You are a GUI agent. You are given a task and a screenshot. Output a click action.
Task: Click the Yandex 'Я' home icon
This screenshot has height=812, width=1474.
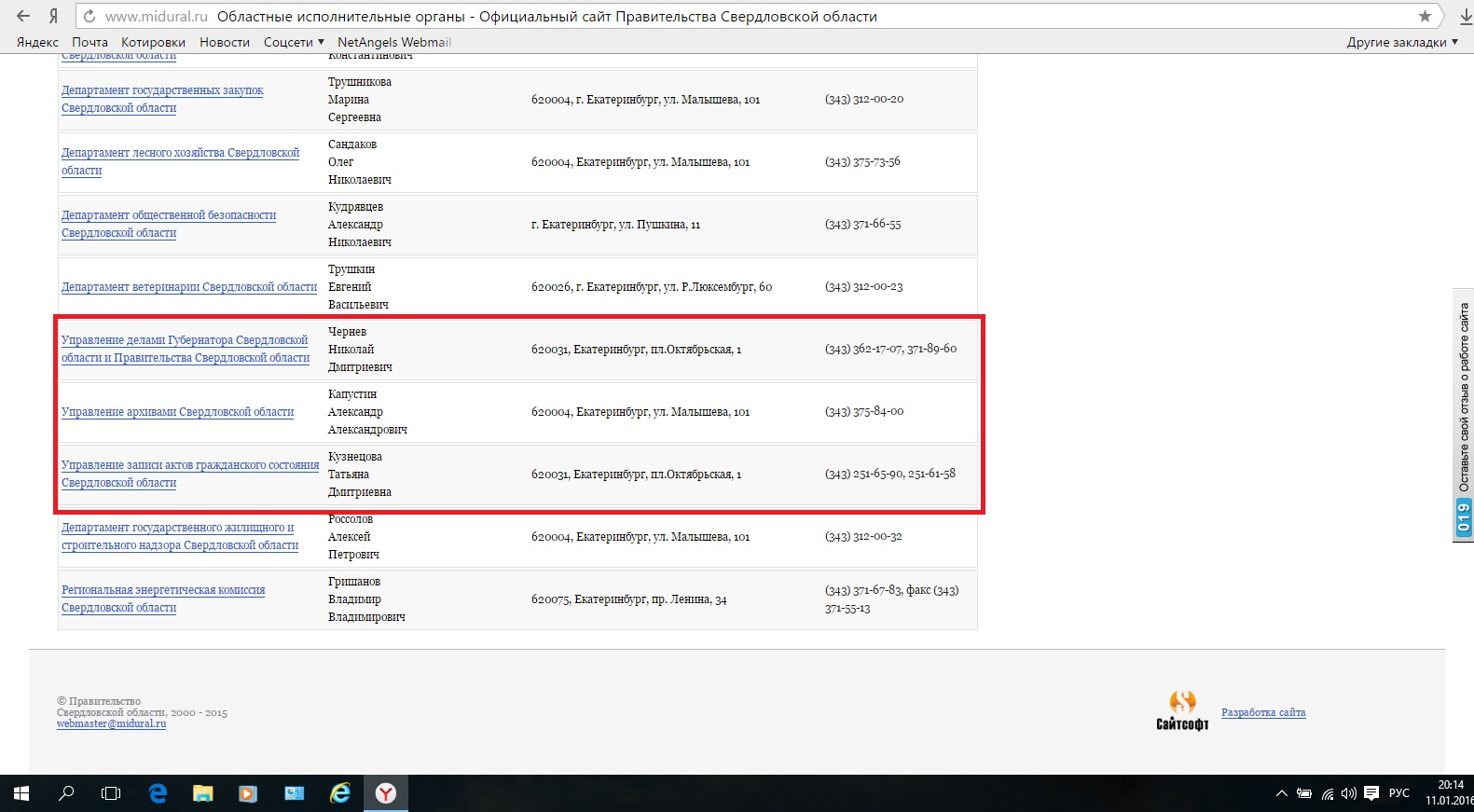[x=54, y=16]
